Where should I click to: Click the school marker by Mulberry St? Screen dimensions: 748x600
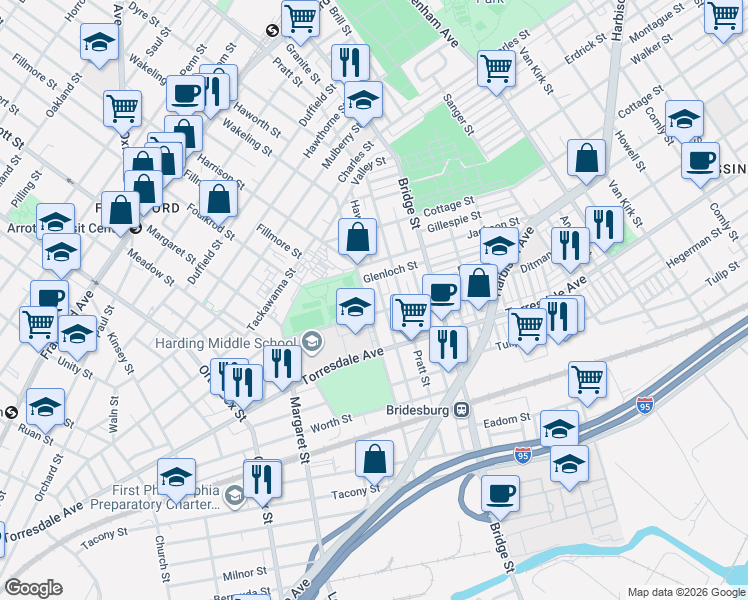click(363, 103)
